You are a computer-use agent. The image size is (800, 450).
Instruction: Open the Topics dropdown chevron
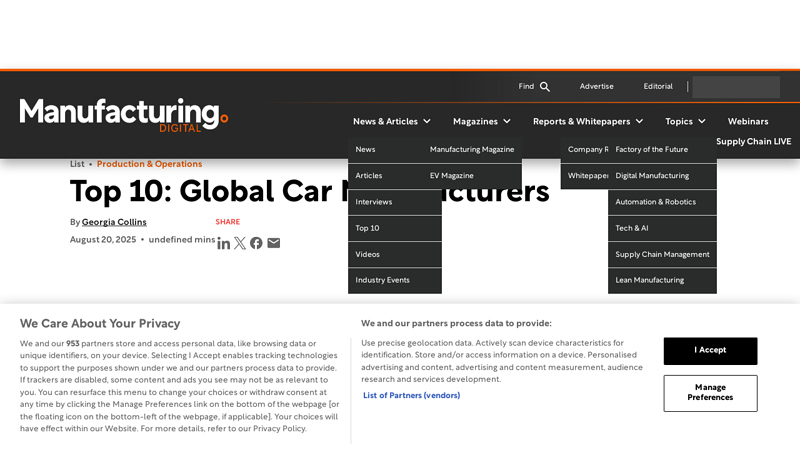(702, 121)
